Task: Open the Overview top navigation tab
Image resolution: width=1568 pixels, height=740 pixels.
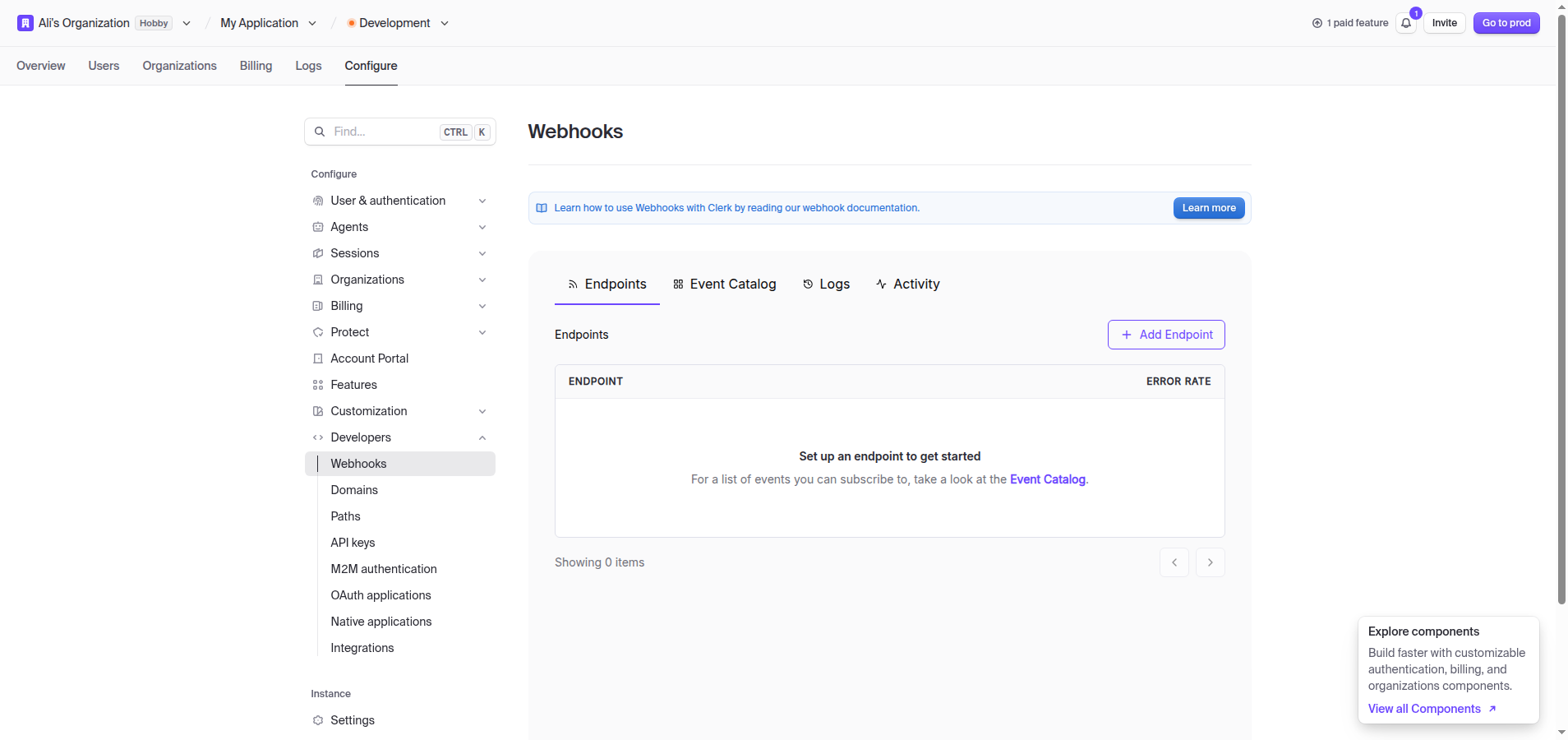Action: (41, 66)
